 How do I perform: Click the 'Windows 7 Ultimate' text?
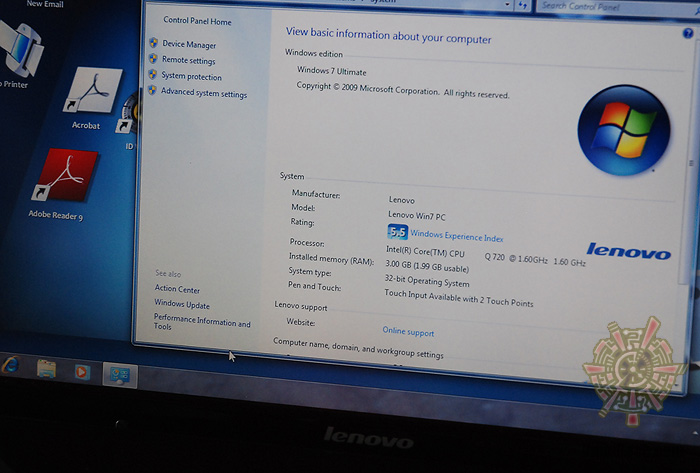[x=331, y=71]
